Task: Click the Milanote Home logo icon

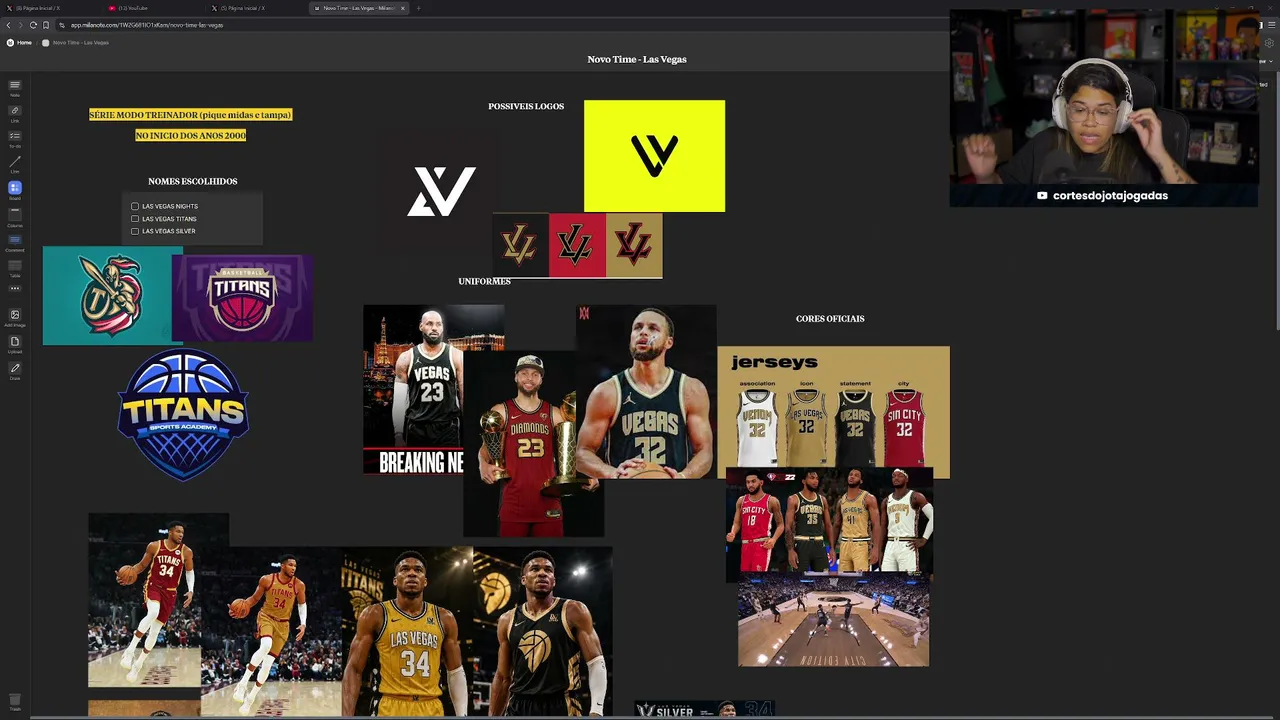Action: 10,43
